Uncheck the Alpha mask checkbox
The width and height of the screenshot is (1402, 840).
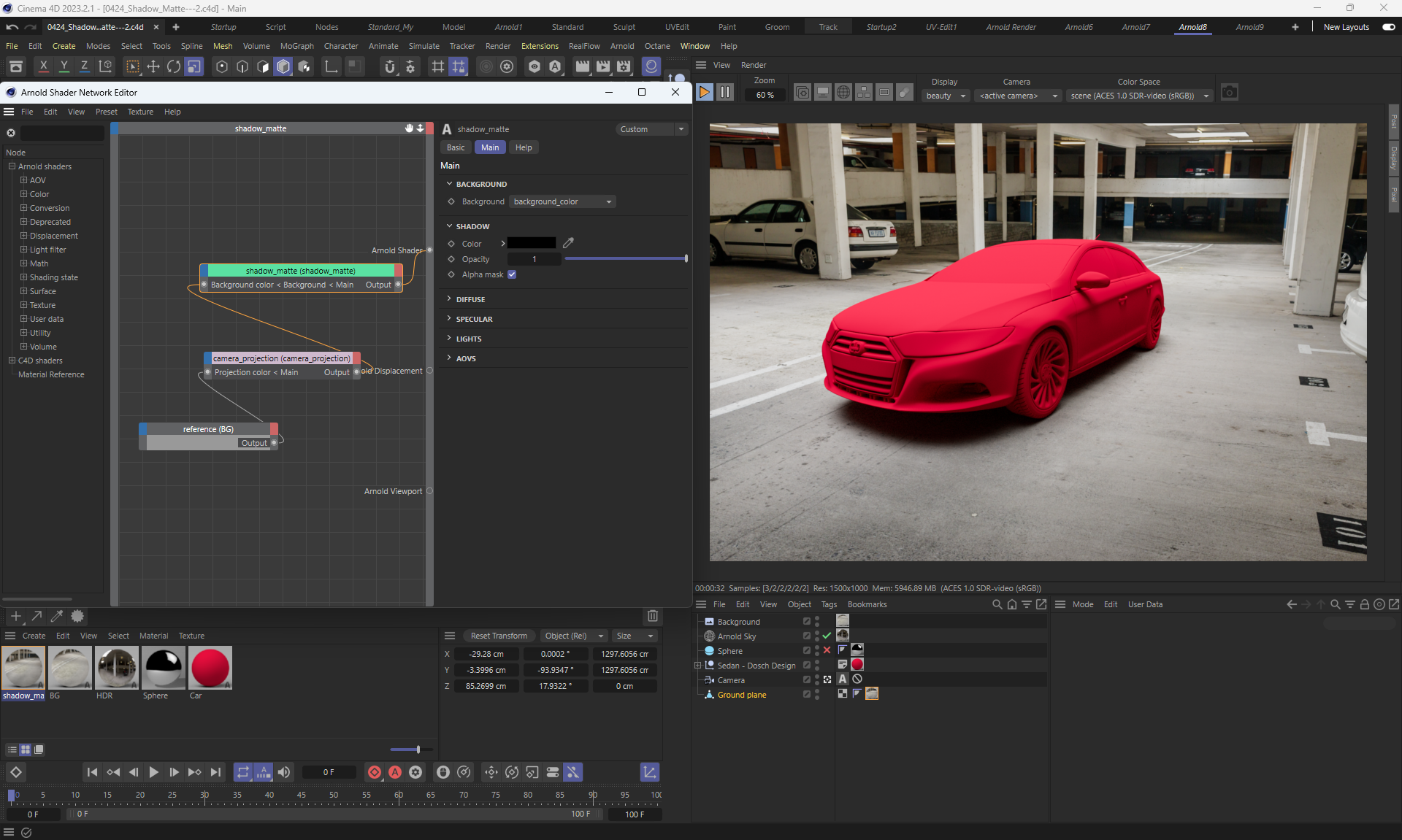pos(512,274)
